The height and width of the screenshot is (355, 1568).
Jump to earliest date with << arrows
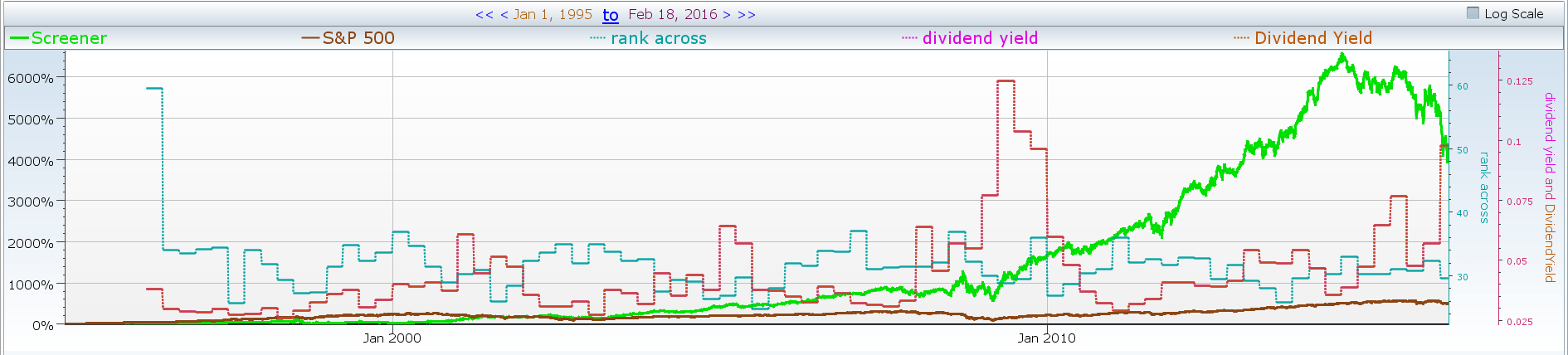[485, 15]
